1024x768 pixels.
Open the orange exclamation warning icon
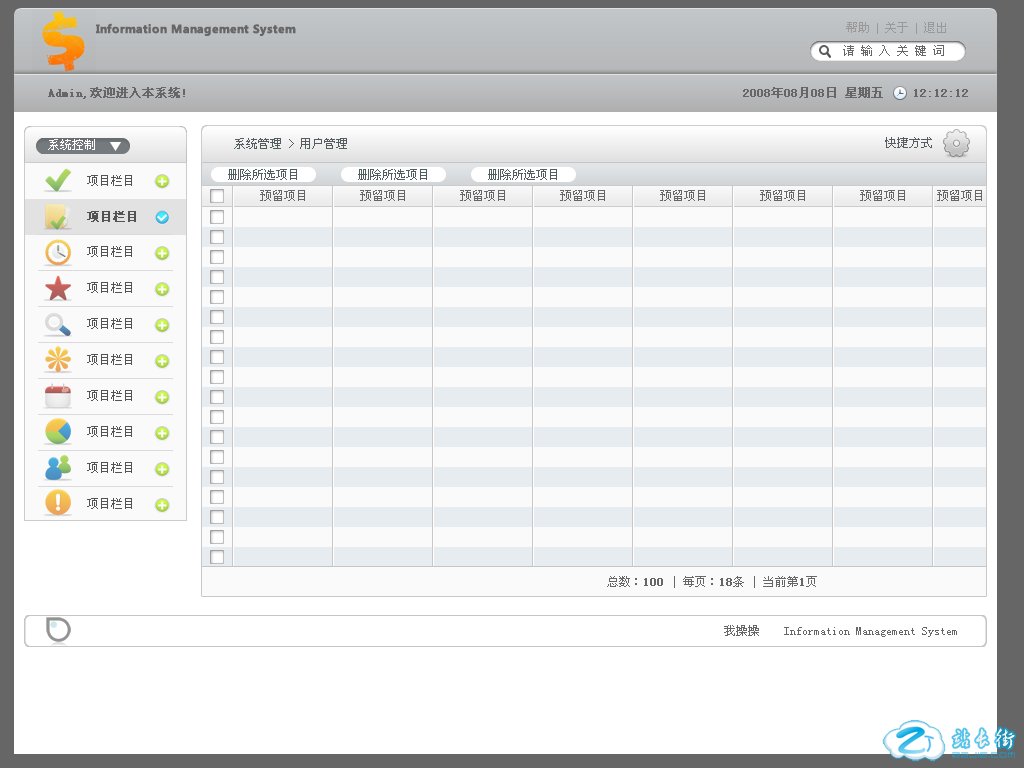click(x=58, y=504)
